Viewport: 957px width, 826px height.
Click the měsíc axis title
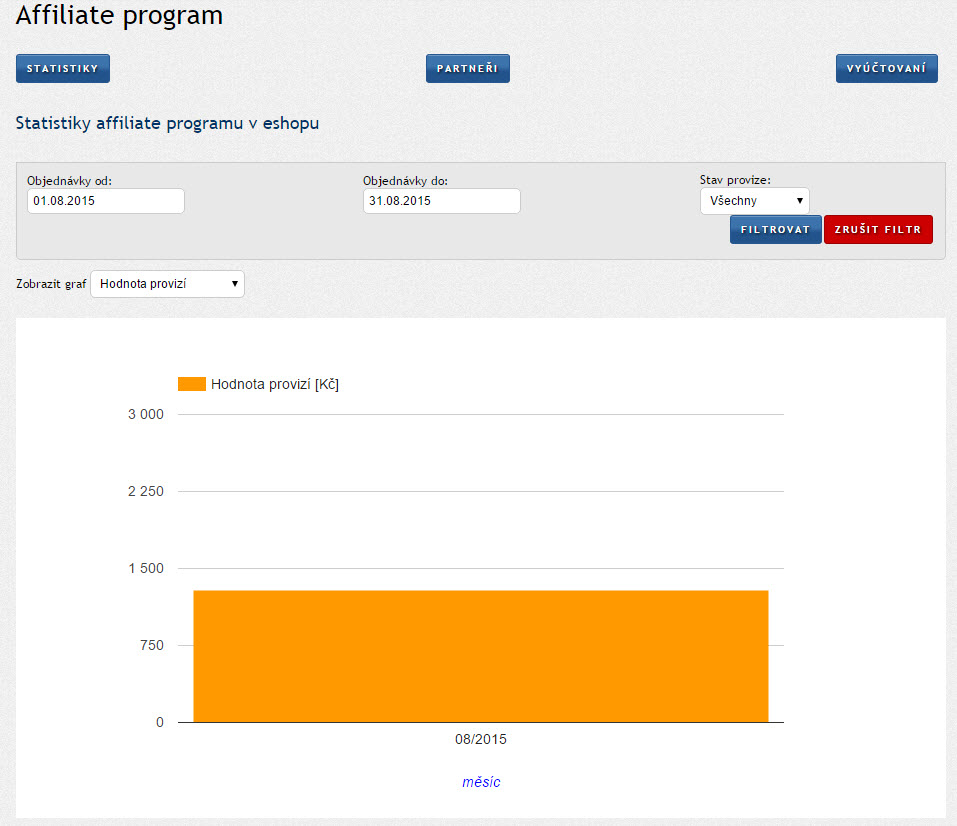click(480, 782)
